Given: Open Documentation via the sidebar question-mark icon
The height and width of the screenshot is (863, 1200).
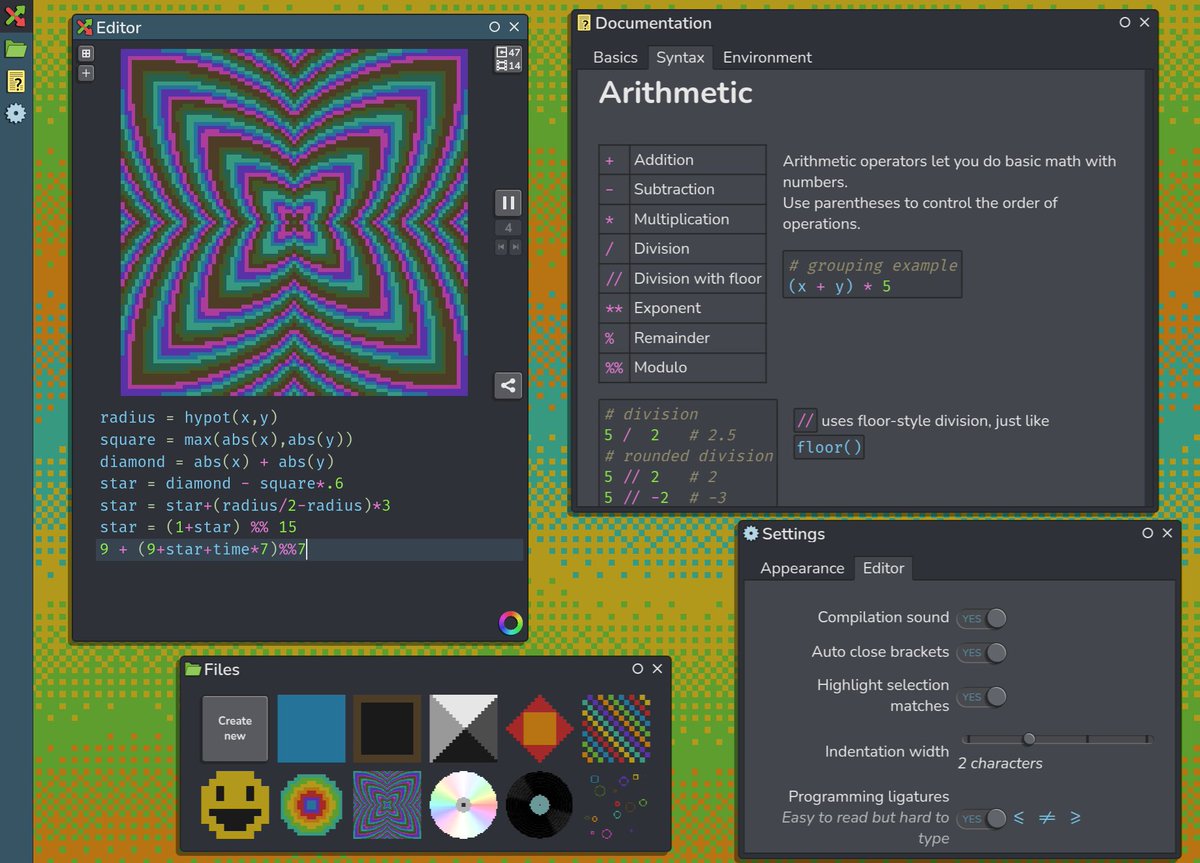Looking at the screenshot, I should coord(15,81).
